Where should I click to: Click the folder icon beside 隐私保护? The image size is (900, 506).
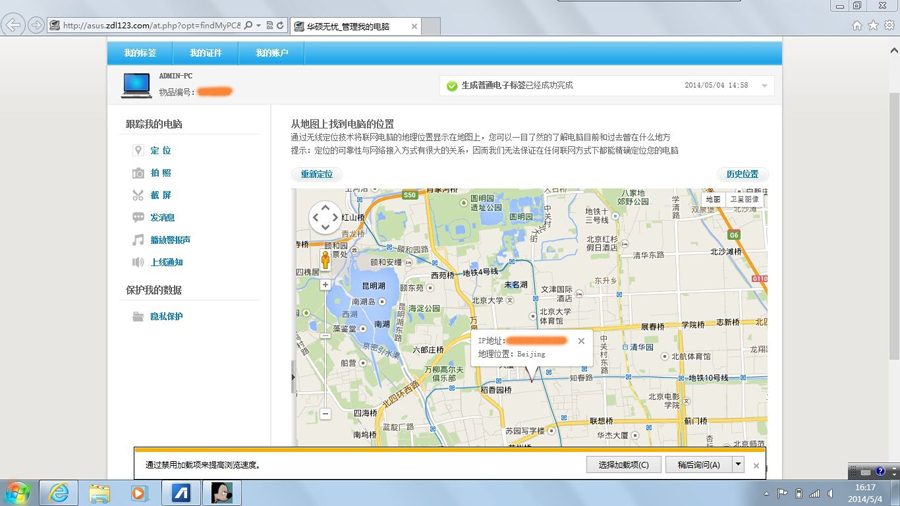(x=138, y=316)
